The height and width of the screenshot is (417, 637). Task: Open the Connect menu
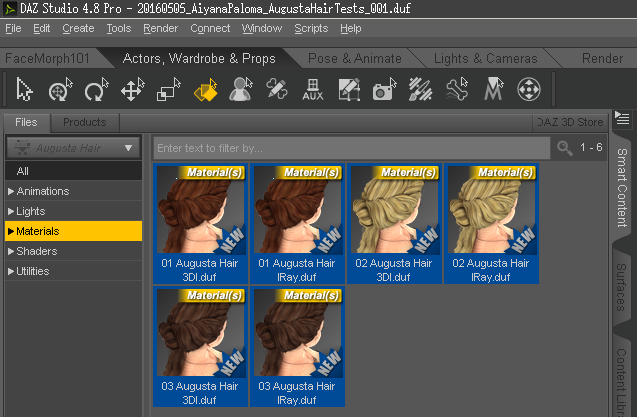click(210, 28)
